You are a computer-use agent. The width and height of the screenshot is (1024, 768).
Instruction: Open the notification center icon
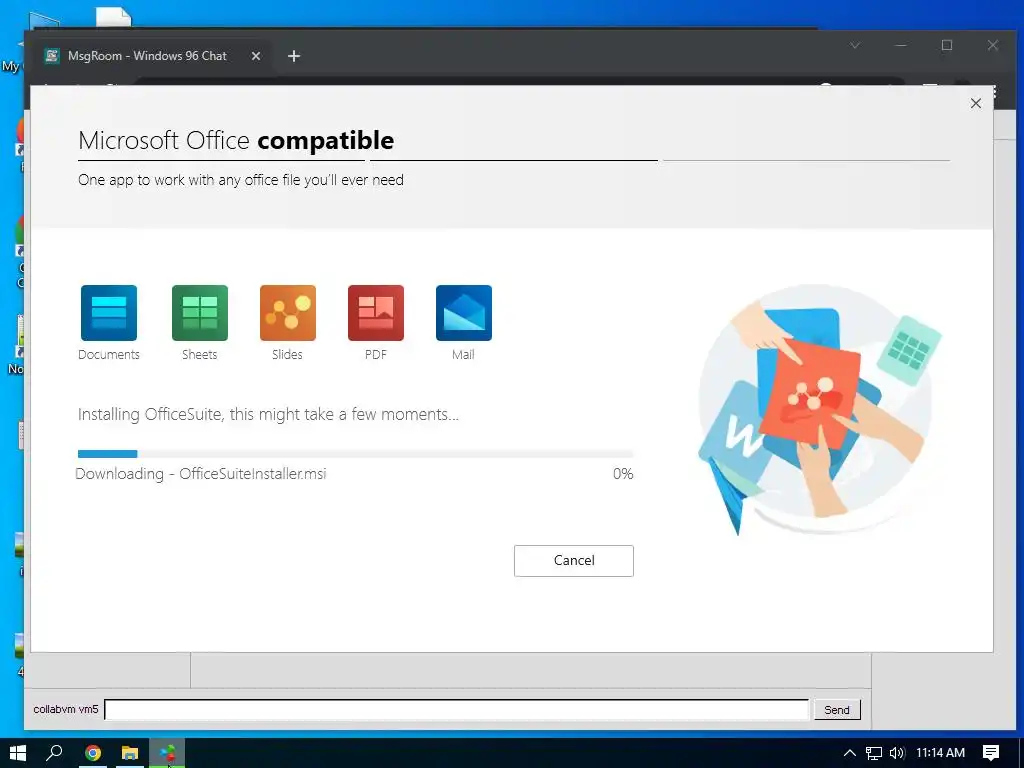(991, 753)
